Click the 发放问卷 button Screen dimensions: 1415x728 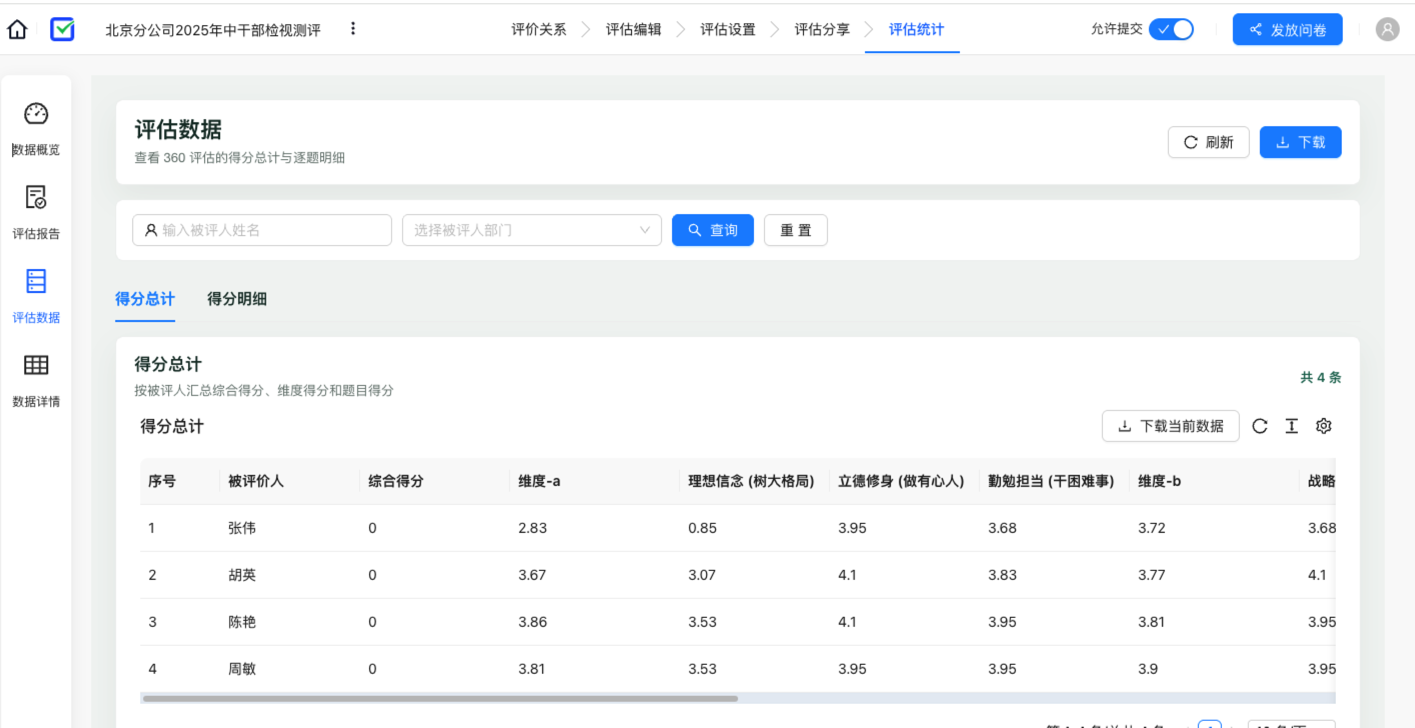(x=1288, y=30)
